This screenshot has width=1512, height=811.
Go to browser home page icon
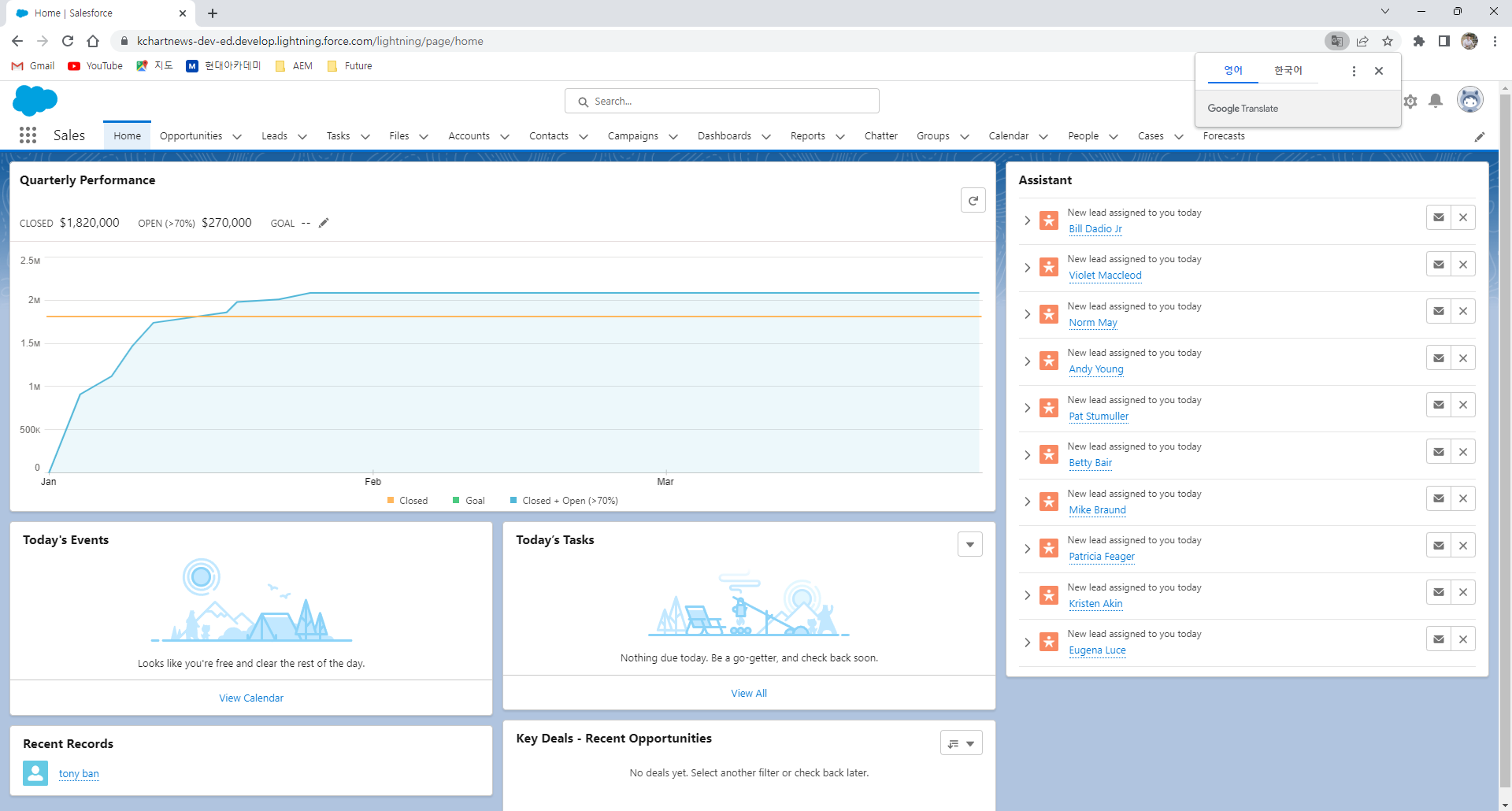pos(93,41)
